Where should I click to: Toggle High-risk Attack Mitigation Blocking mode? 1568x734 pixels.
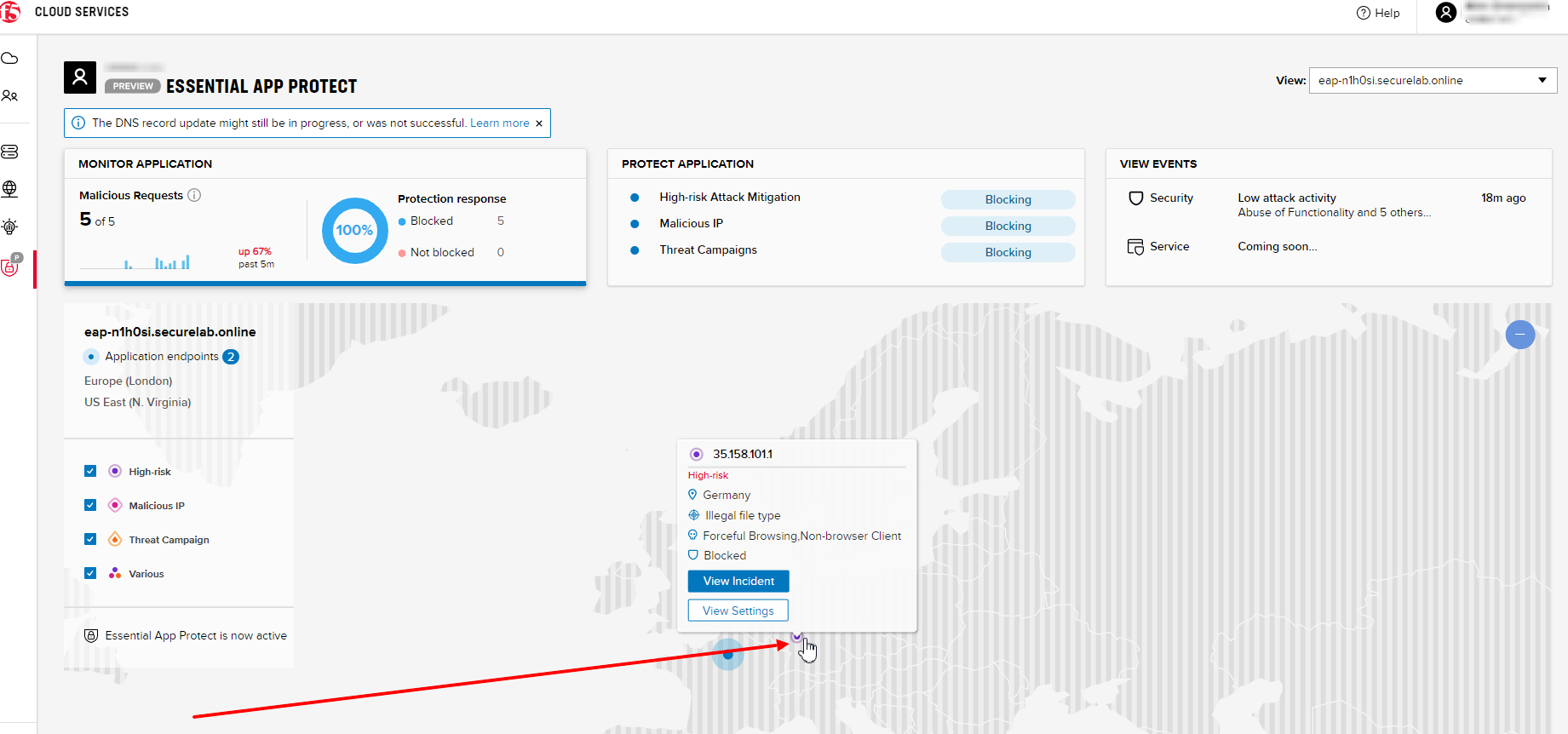tap(1008, 199)
